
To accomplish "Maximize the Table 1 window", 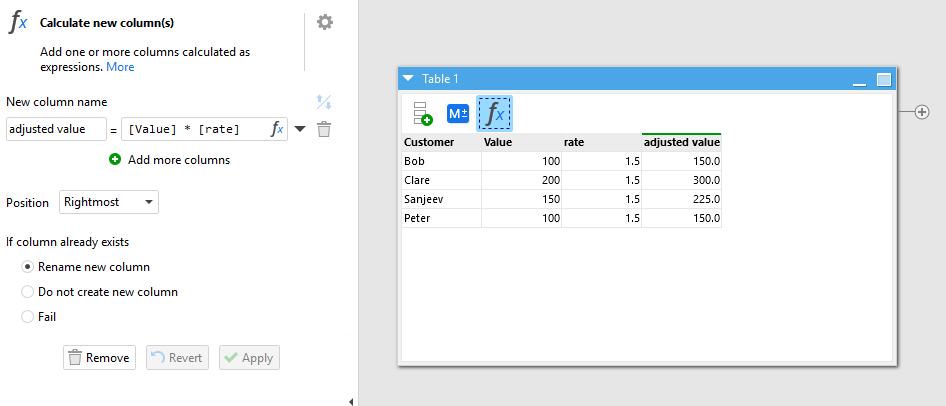I will coord(883,79).
